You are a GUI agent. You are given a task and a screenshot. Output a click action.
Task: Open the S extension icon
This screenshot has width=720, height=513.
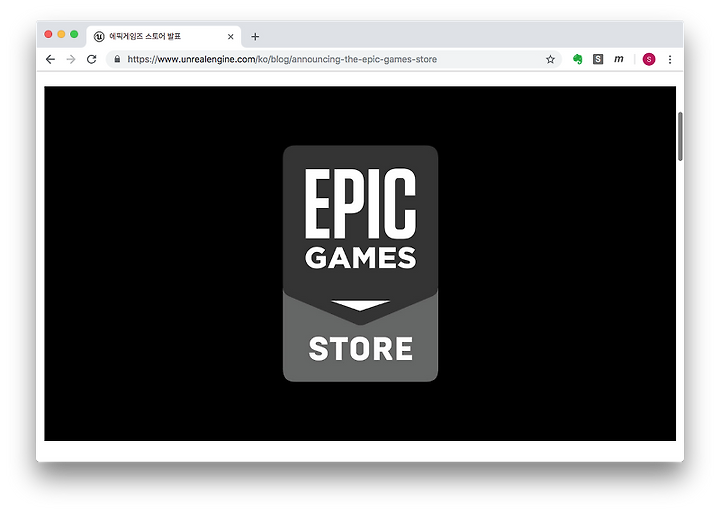click(598, 59)
